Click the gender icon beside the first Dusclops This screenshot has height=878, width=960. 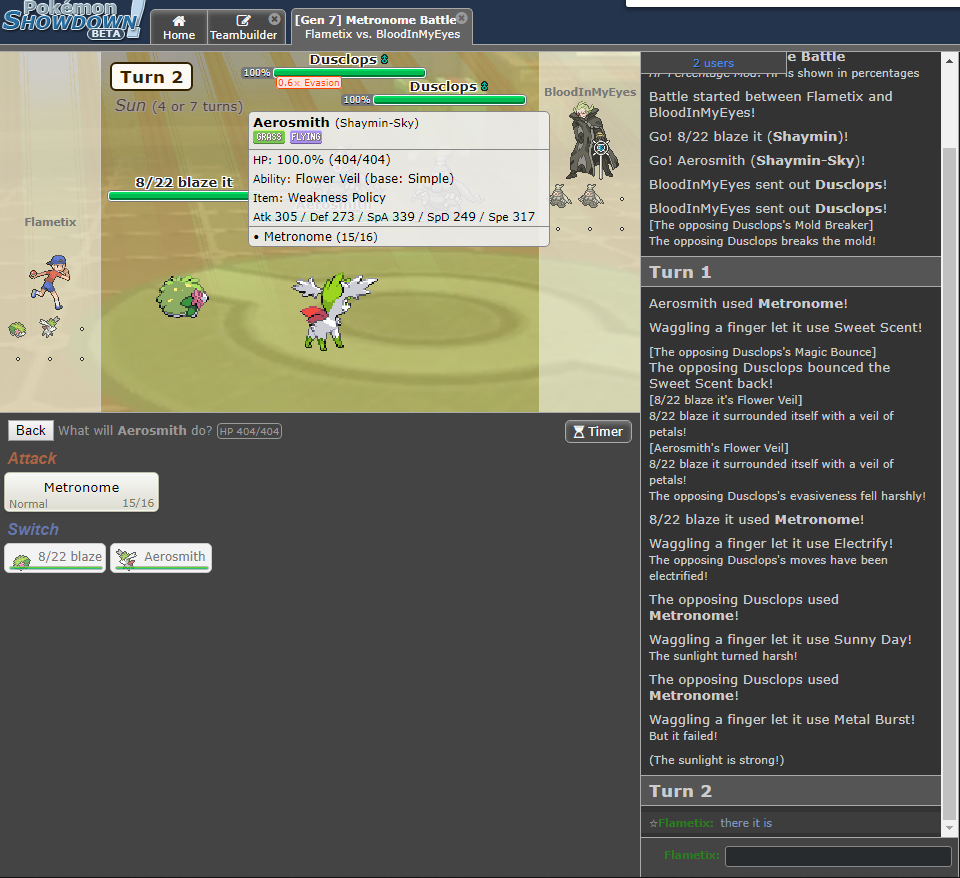tap(384, 59)
